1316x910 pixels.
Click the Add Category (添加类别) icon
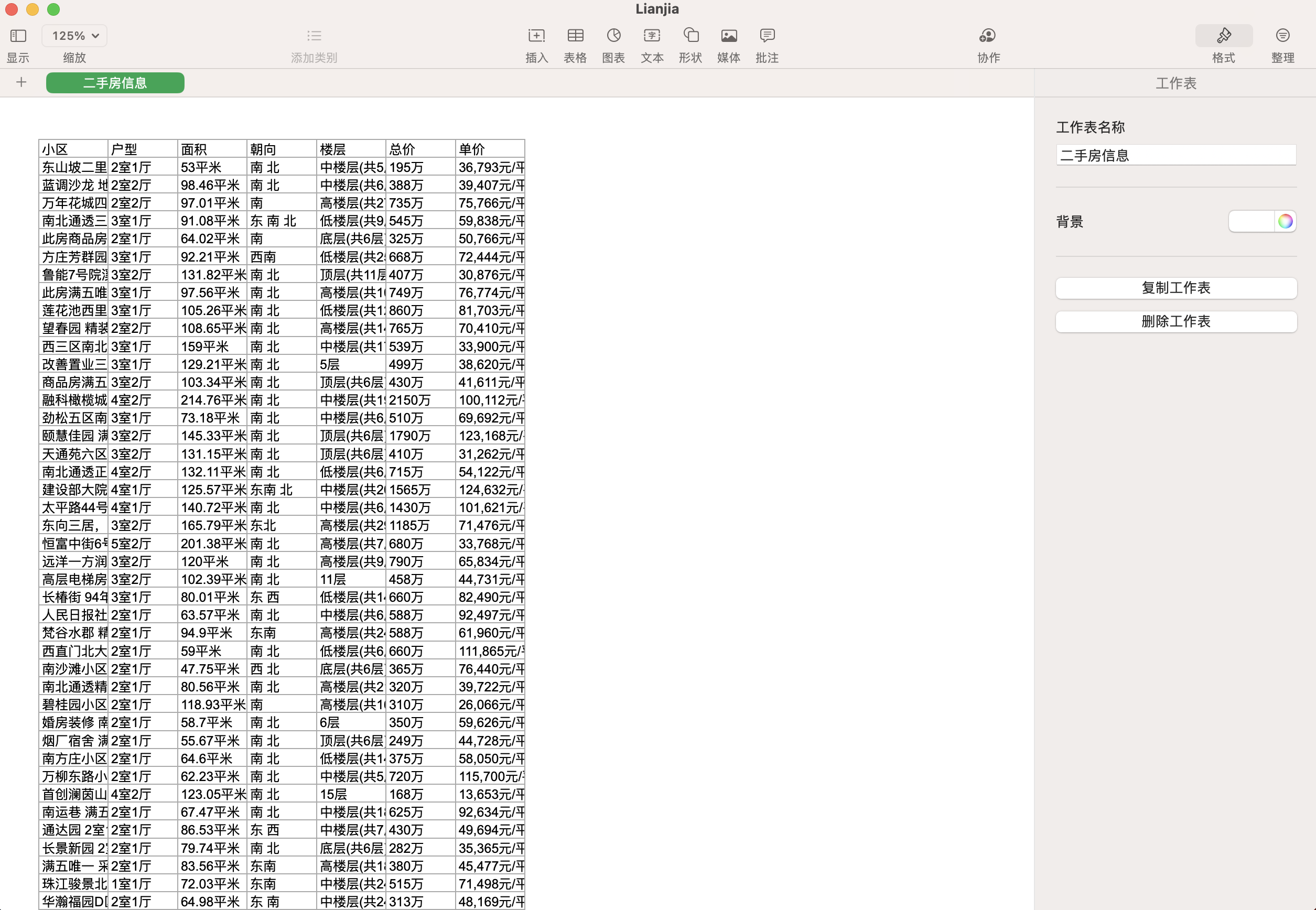(x=314, y=36)
